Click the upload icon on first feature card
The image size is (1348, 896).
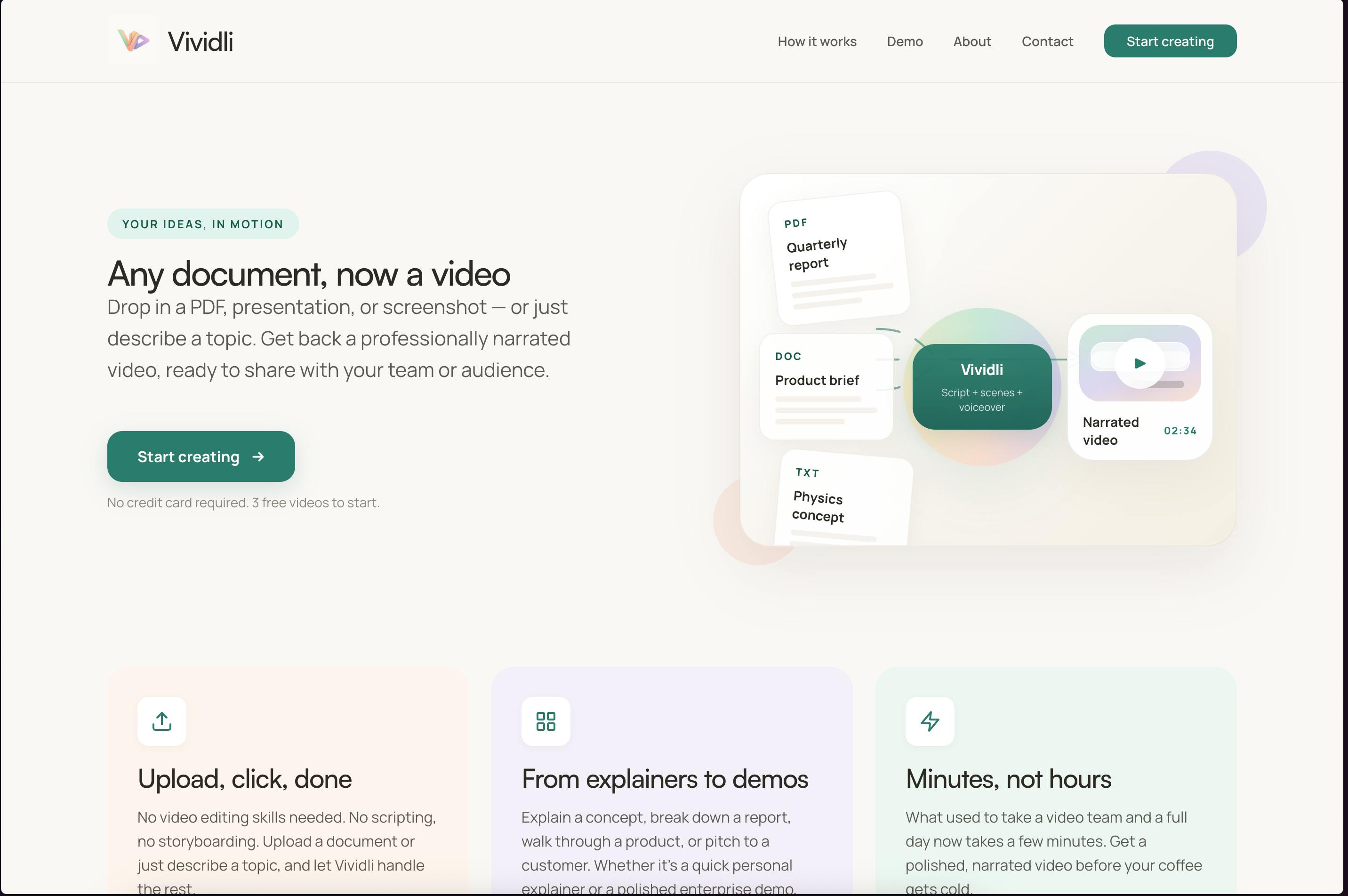tap(162, 720)
